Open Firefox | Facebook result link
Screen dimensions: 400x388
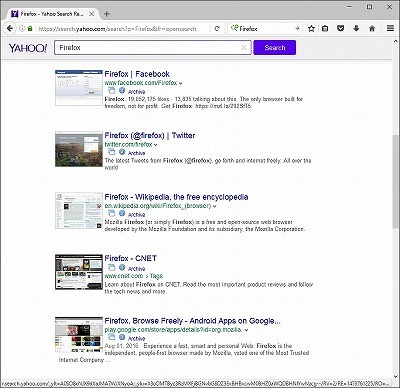[137, 74]
